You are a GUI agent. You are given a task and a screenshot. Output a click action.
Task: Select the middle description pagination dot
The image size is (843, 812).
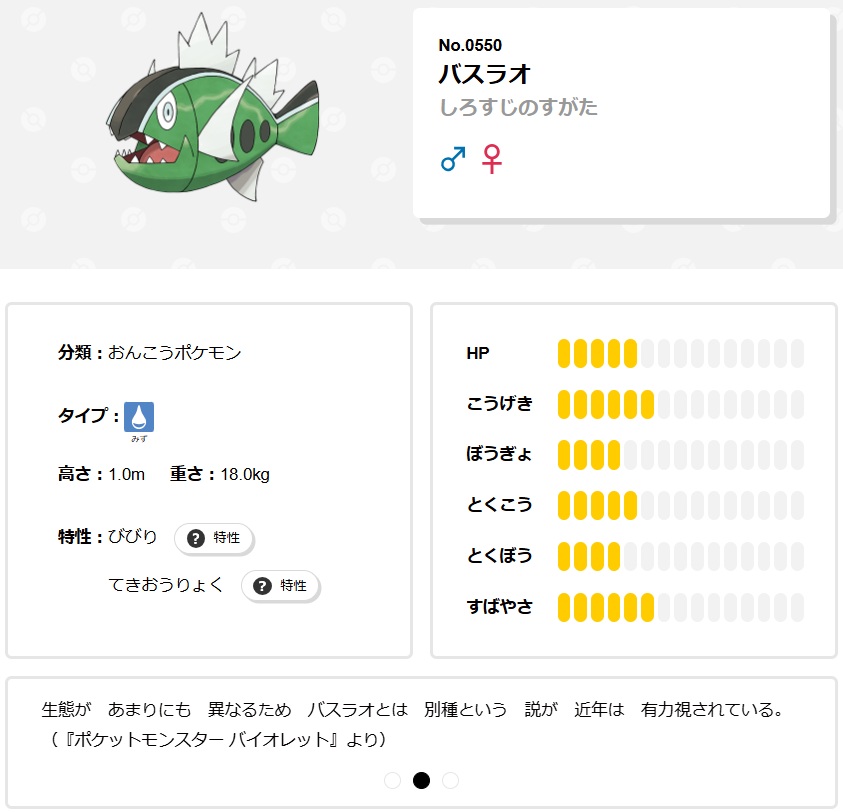point(421,780)
